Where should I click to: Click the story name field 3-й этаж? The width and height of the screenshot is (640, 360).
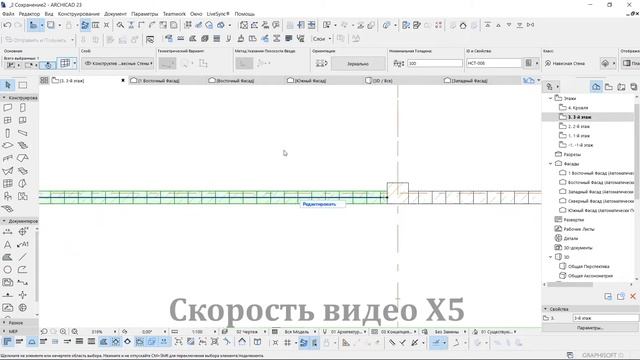point(606,318)
